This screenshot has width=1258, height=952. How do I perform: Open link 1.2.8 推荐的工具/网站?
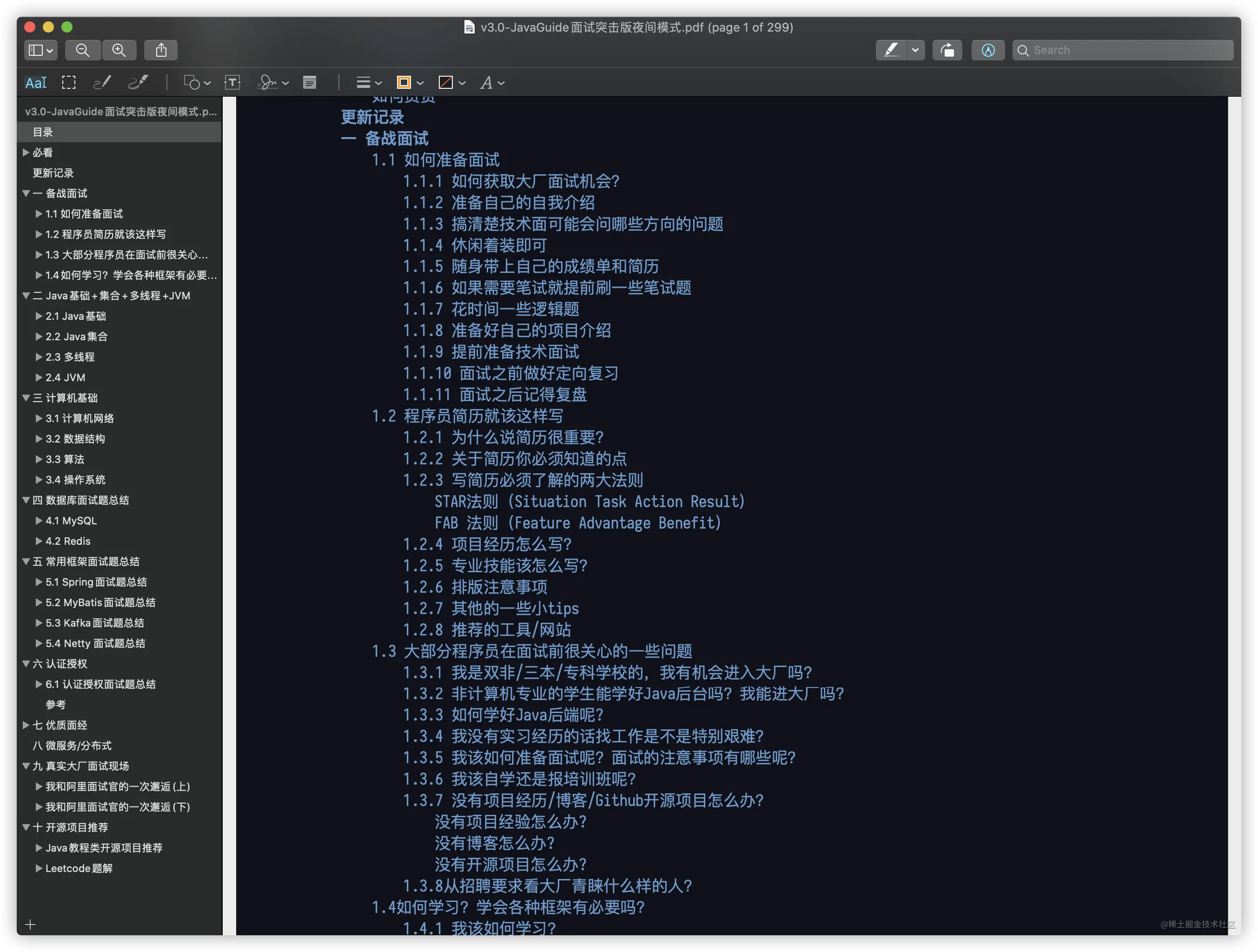pyautogui.click(x=487, y=629)
